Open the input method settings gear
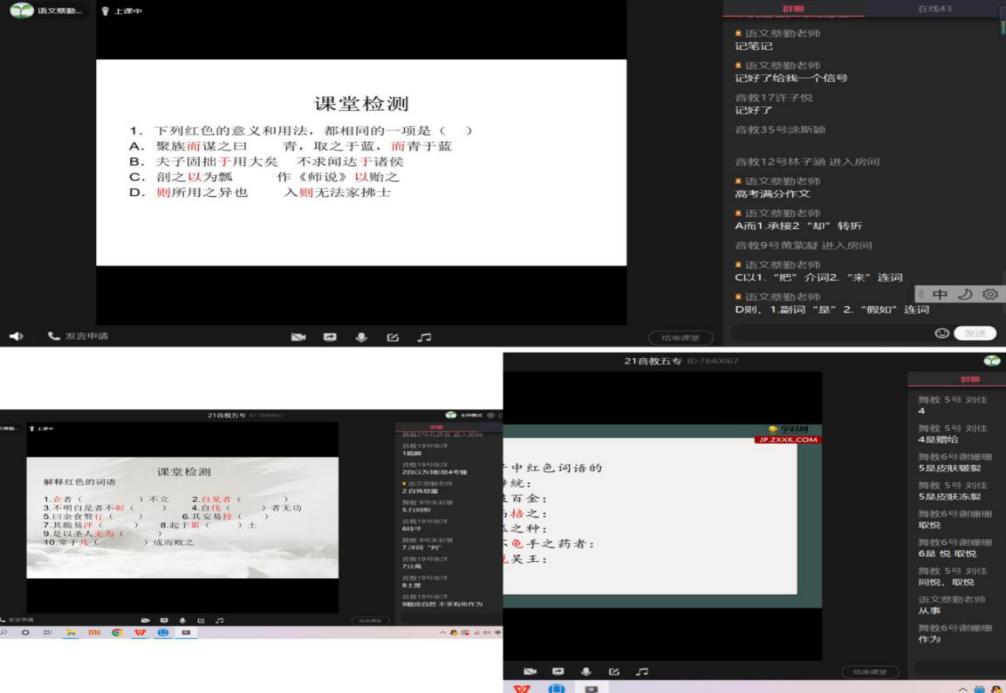 (x=989, y=294)
